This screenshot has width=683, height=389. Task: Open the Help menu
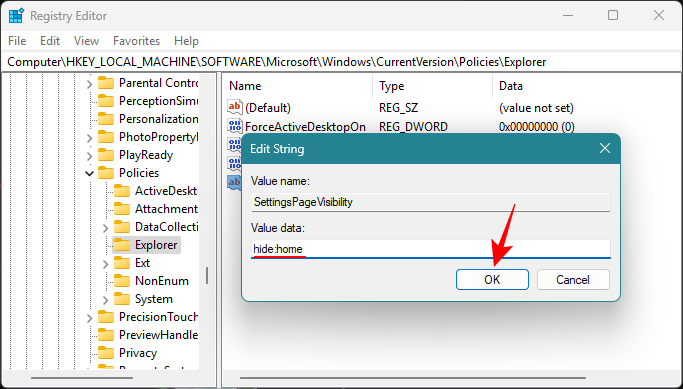(x=186, y=41)
